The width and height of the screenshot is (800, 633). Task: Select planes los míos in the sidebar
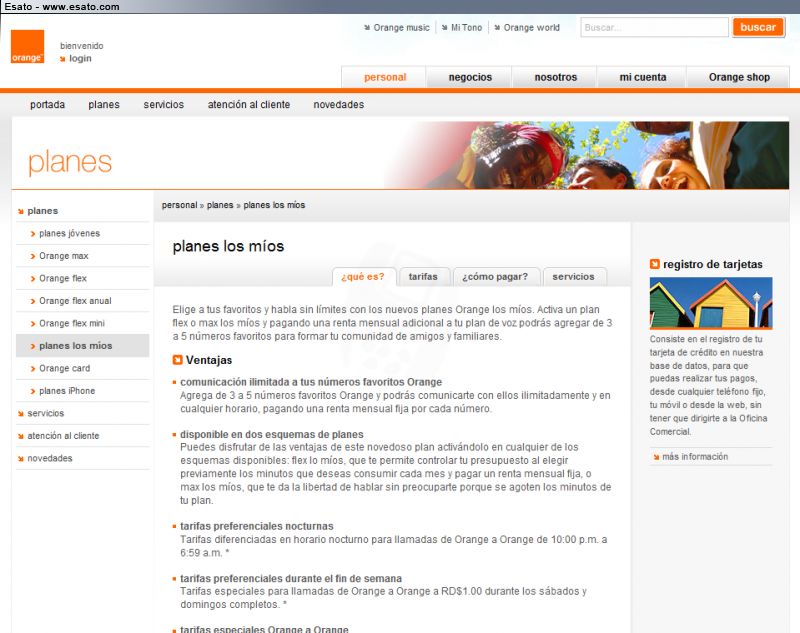click(83, 346)
